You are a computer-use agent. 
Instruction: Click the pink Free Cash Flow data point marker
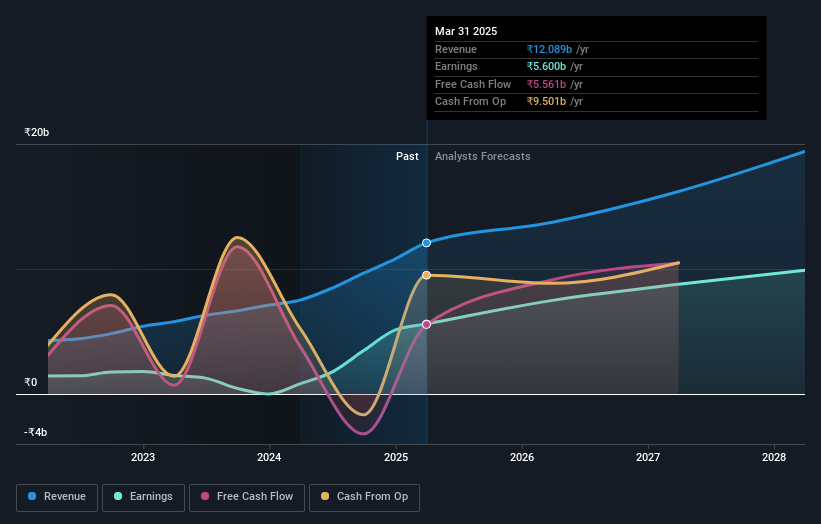tap(426, 325)
